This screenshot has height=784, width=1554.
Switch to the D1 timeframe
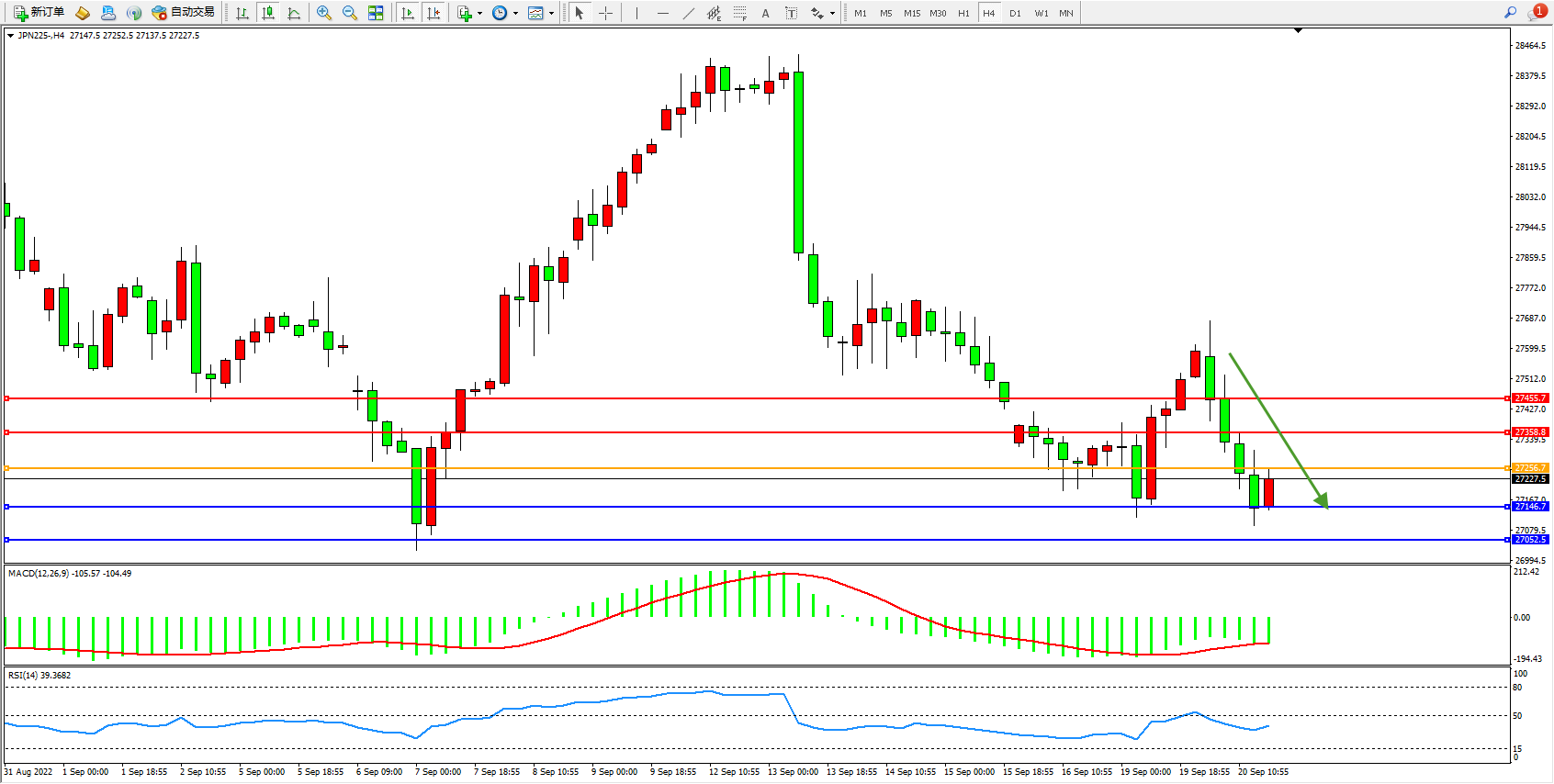click(x=1015, y=13)
